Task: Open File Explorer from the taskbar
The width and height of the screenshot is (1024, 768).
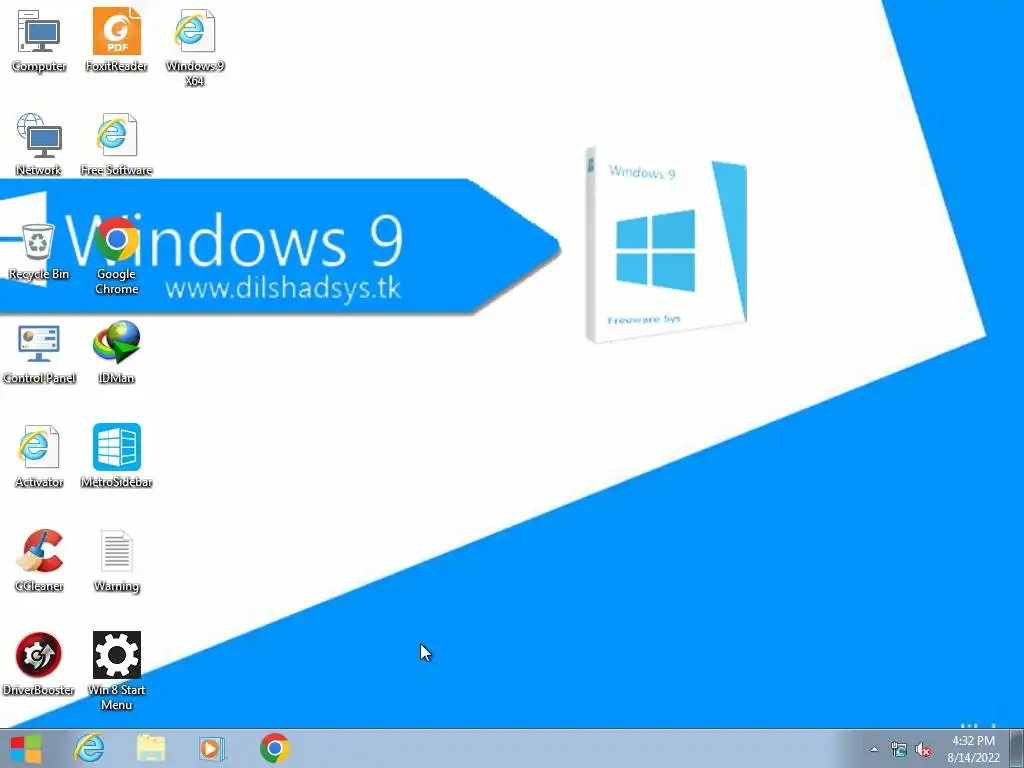Action: [x=150, y=748]
